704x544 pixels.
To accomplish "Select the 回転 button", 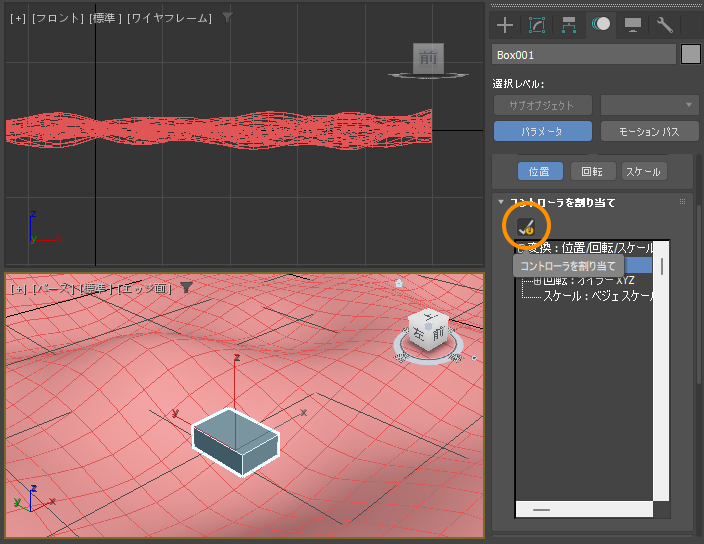I will [593, 171].
